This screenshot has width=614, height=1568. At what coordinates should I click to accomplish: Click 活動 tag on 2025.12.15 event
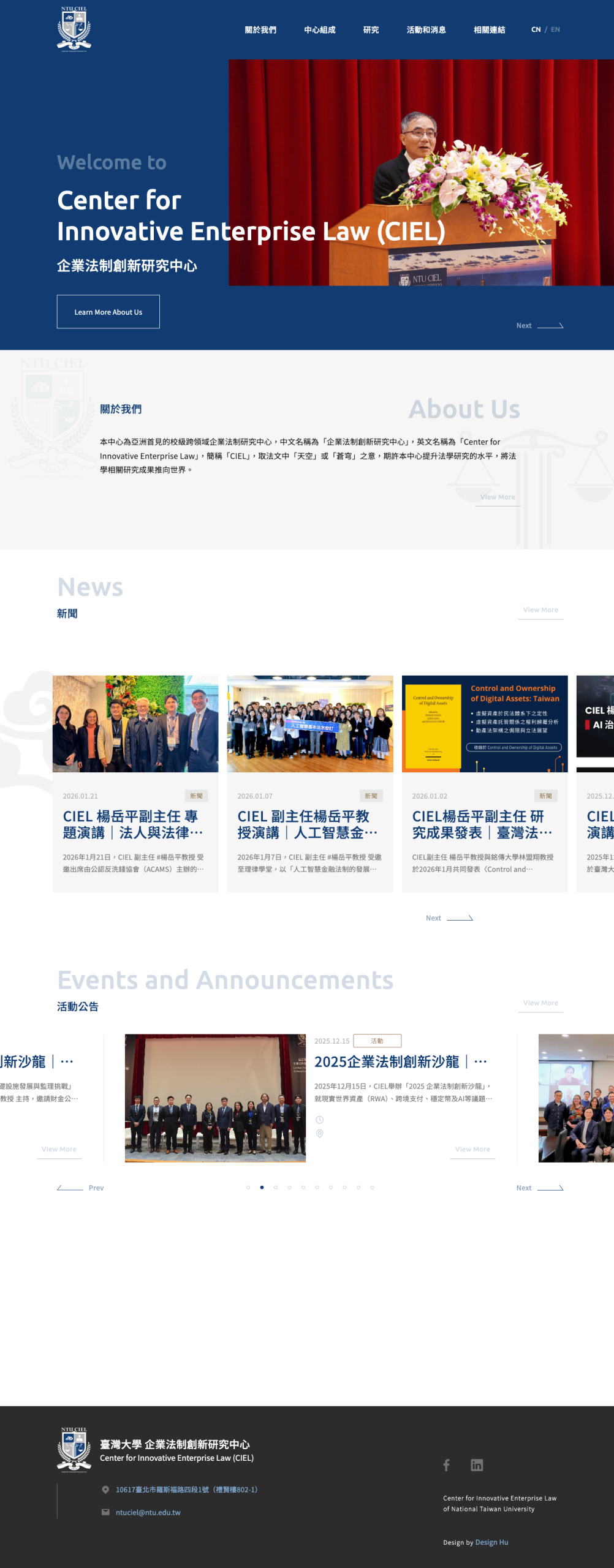point(377,1041)
